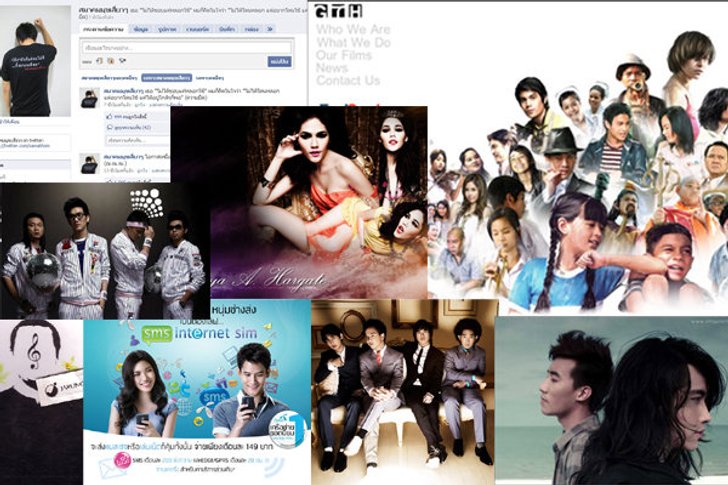
Task: Open the บันทึก (Notes) tab
Action: (227, 29)
